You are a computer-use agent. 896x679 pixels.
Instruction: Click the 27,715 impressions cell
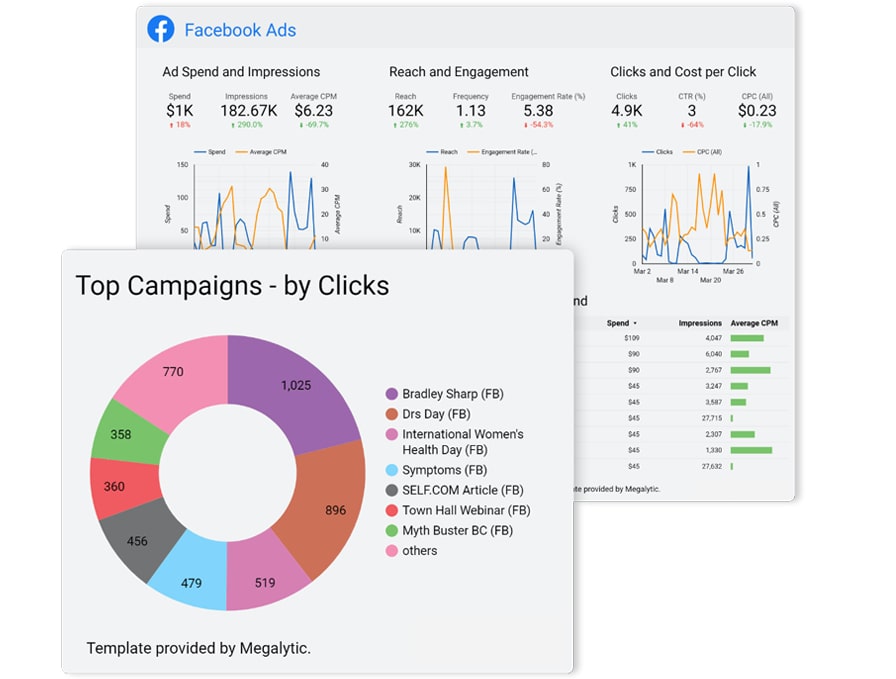click(712, 418)
